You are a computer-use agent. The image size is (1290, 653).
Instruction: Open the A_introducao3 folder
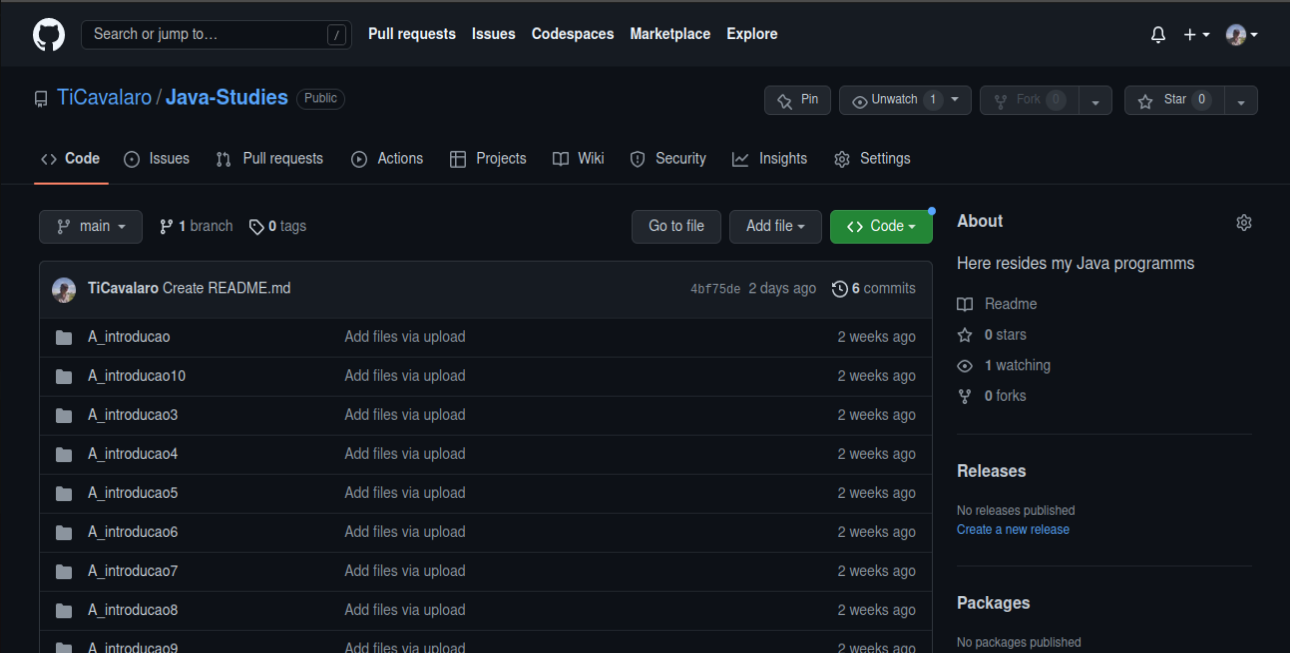[133, 415]
